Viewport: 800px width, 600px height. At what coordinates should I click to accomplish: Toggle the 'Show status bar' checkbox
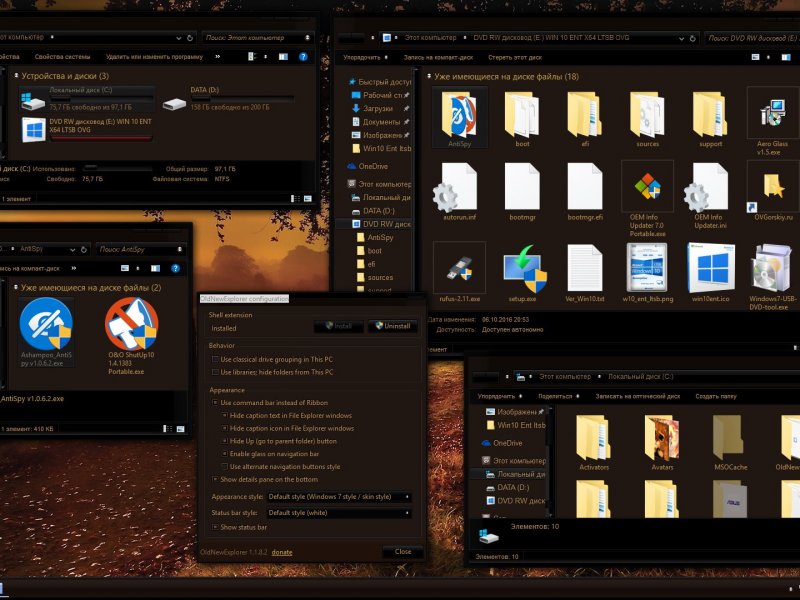coord(216,527)
